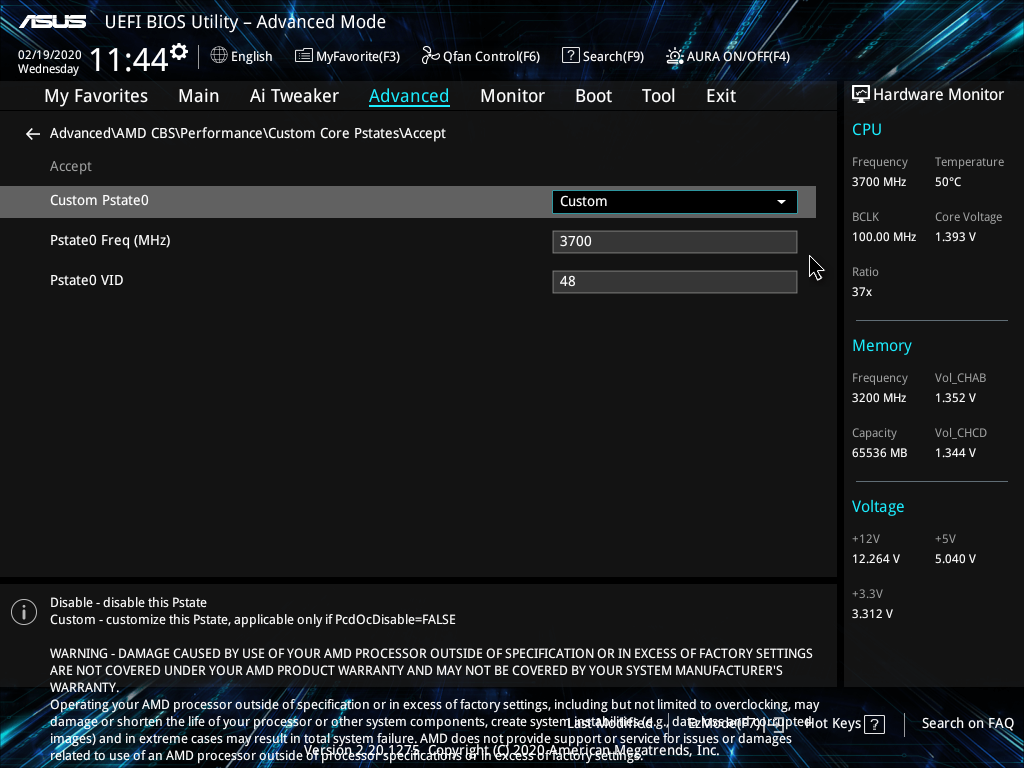
Task: Click the globe language icon
Action: (219, 56)
